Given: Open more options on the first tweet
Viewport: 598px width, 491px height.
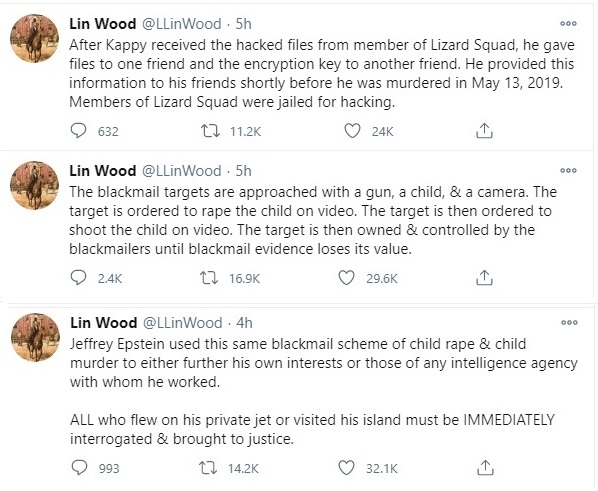Looking at the screenshot, I should 568,24.
